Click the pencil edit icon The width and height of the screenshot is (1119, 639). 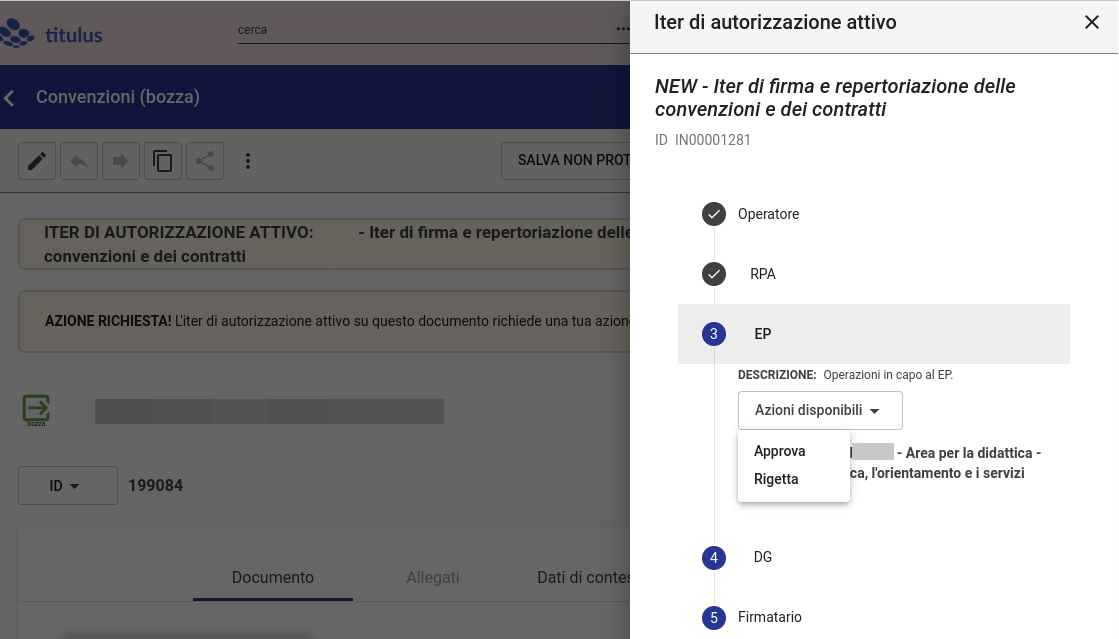coord(37,161)
